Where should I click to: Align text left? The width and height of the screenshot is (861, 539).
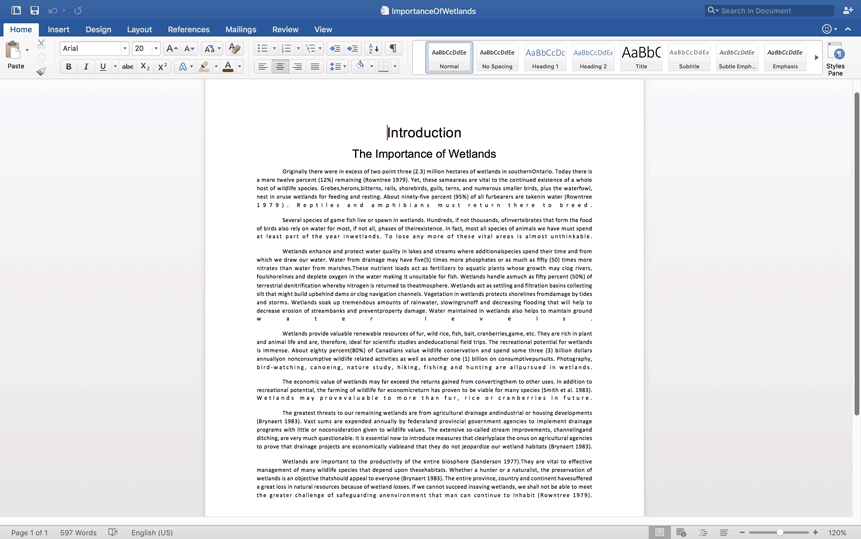pos(262,66)
